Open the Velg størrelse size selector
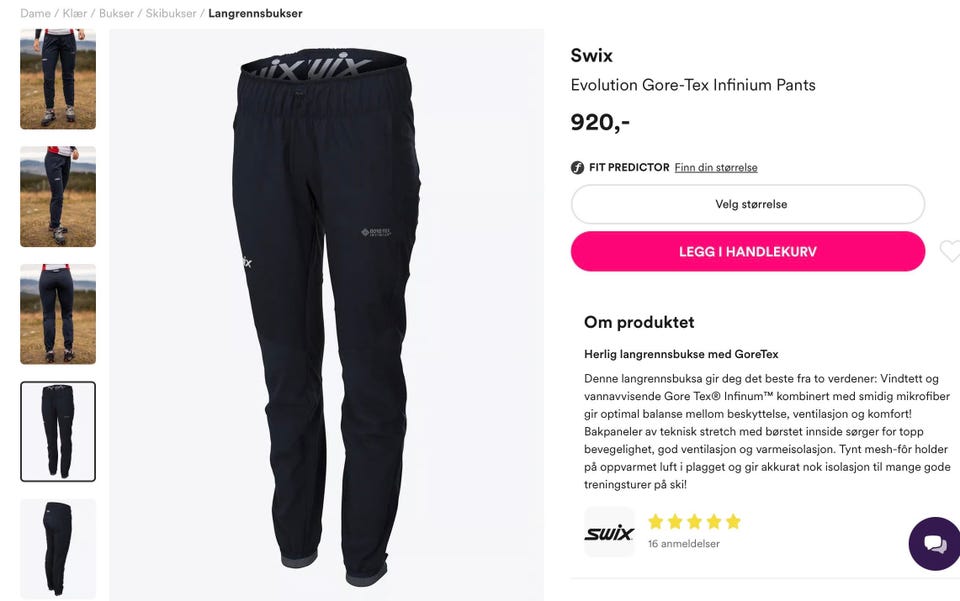The image size is (960, 601). click(x=748, y=204)
